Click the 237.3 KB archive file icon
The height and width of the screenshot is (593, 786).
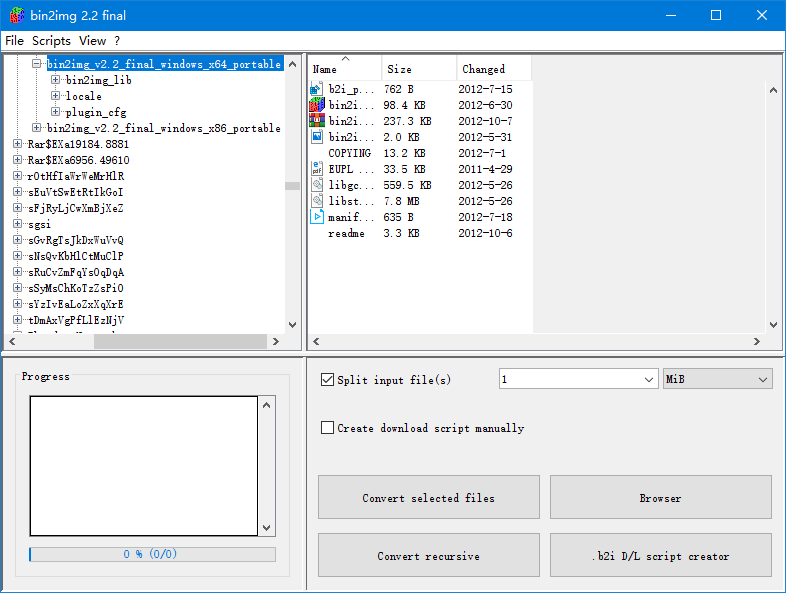[316, 121]
